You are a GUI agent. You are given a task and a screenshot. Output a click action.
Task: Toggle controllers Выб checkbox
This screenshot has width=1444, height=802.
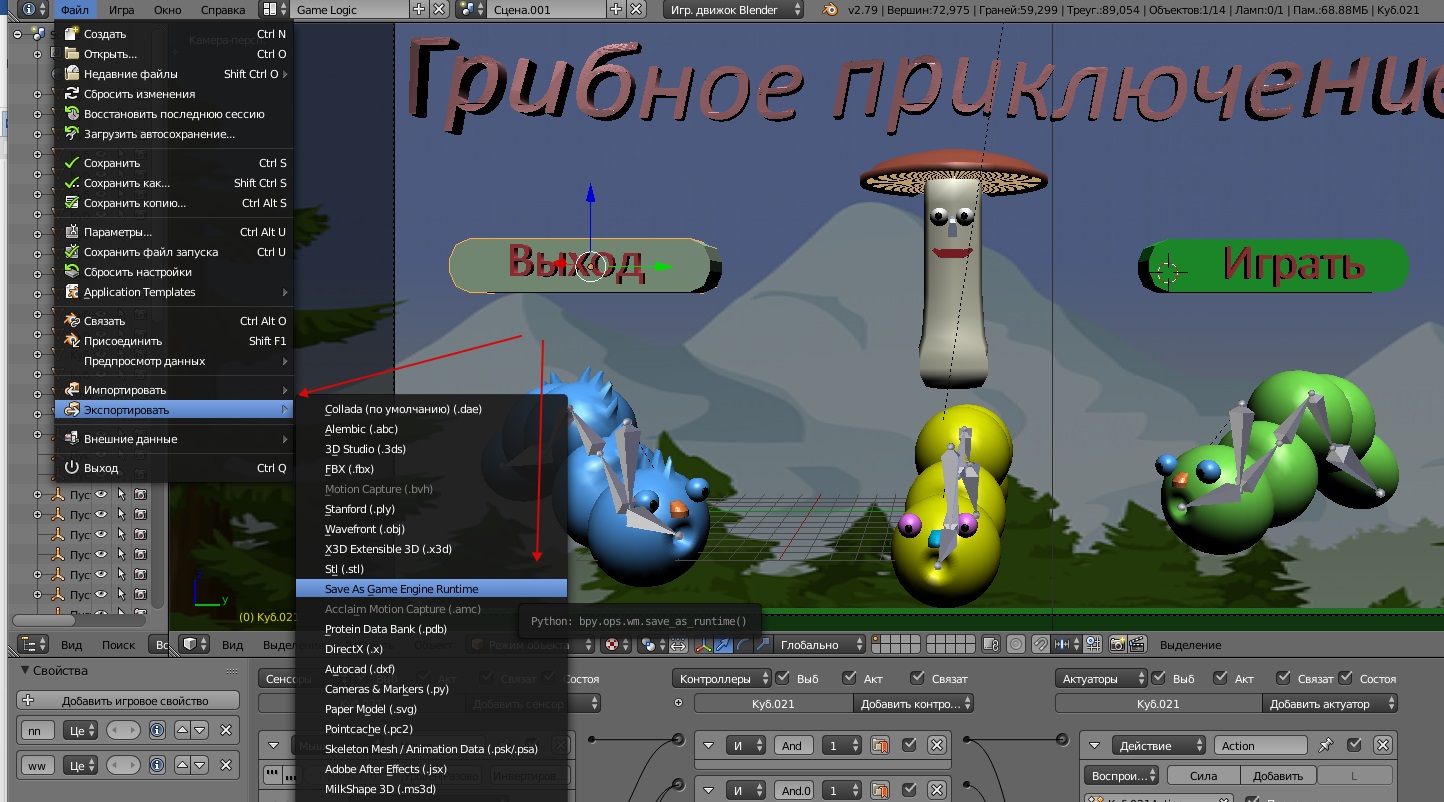click(783, 678)
